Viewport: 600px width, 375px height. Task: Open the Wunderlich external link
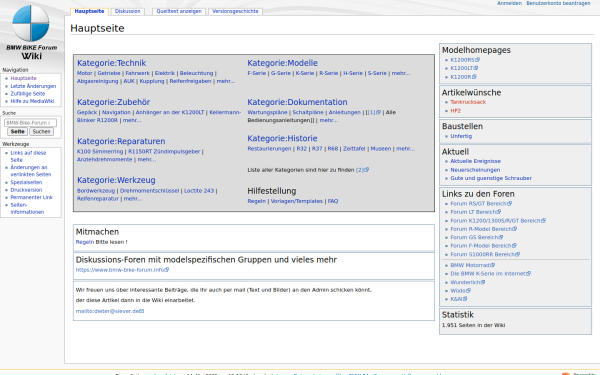click(x=468, y=282)
